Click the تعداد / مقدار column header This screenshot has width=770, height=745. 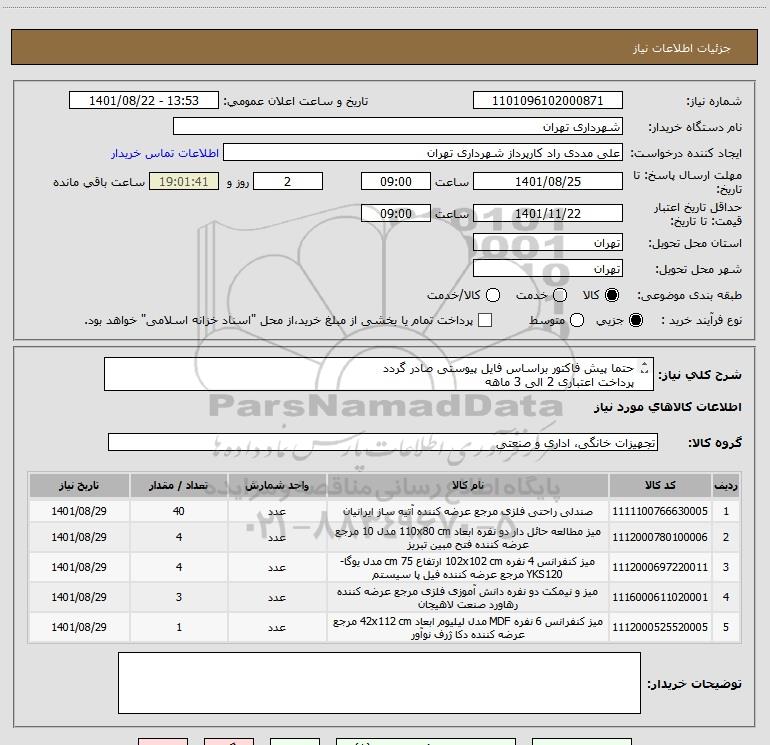point(179,485)
